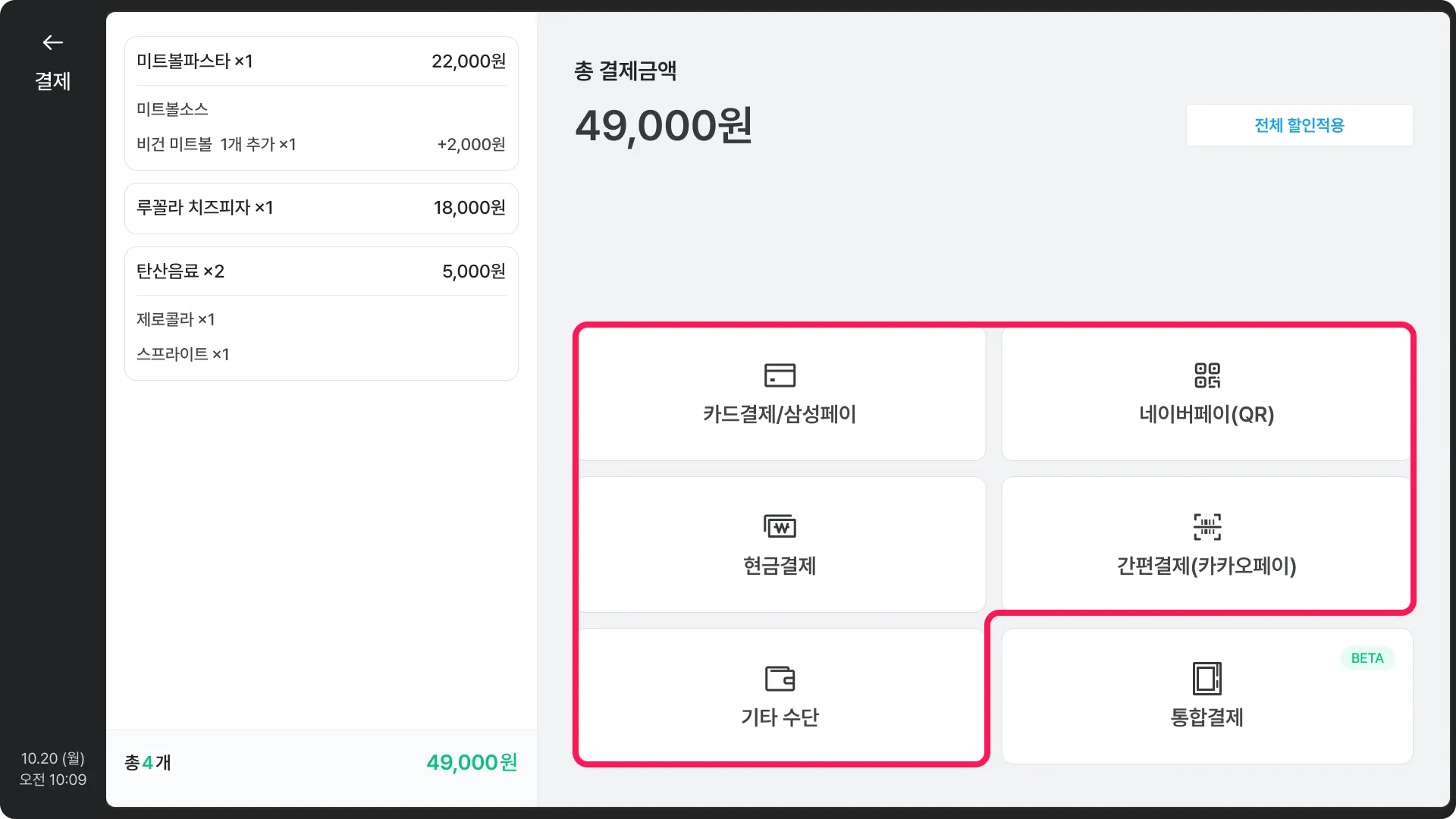Screen dimensions: 1456x819
Task: Click the credit card icon
Action: coord(780,375)
